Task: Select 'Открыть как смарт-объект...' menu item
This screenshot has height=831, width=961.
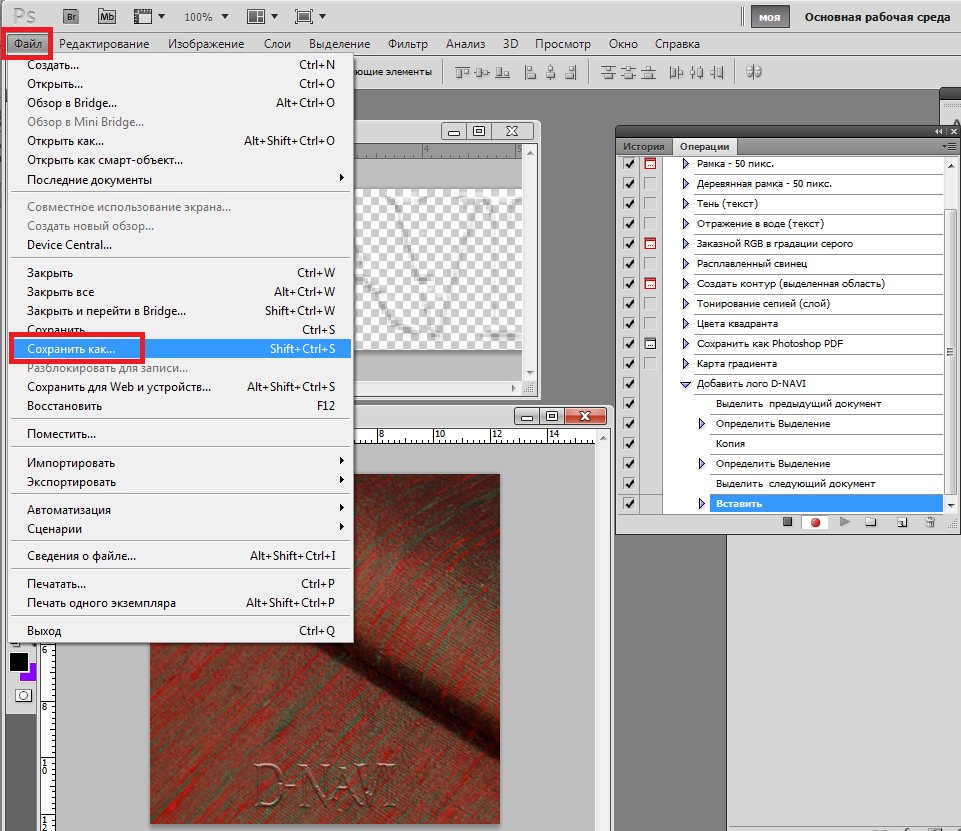Action: (x=180, y=160)
